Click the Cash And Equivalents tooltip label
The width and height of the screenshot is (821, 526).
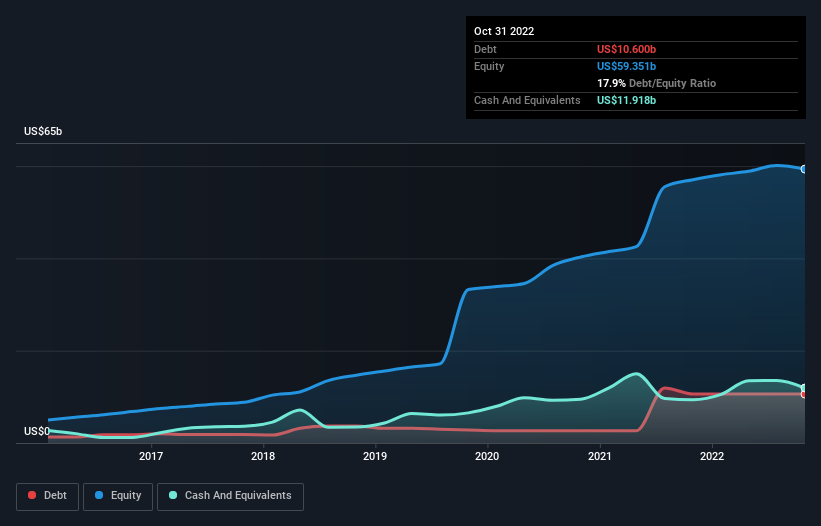click(x=527, y=100)
